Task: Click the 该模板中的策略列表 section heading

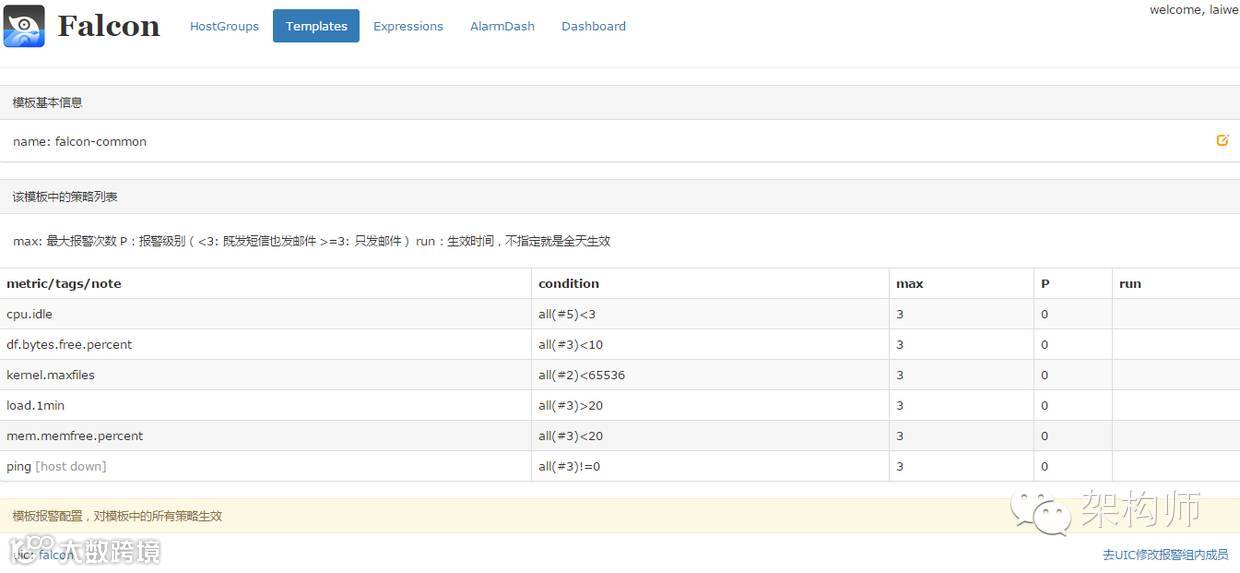Action: 65,197
